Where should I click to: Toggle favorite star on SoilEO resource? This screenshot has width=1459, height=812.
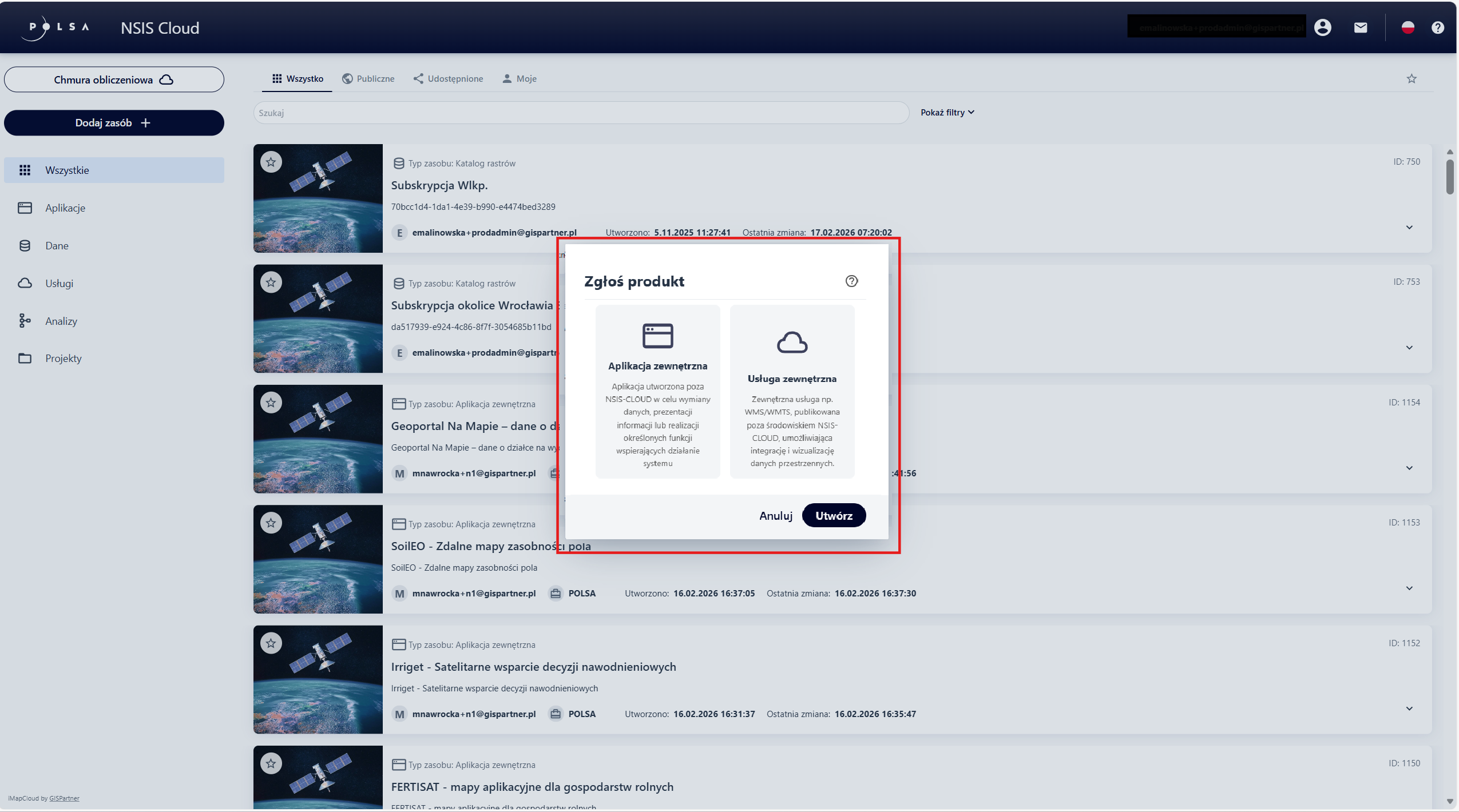[x=271, y=523]
